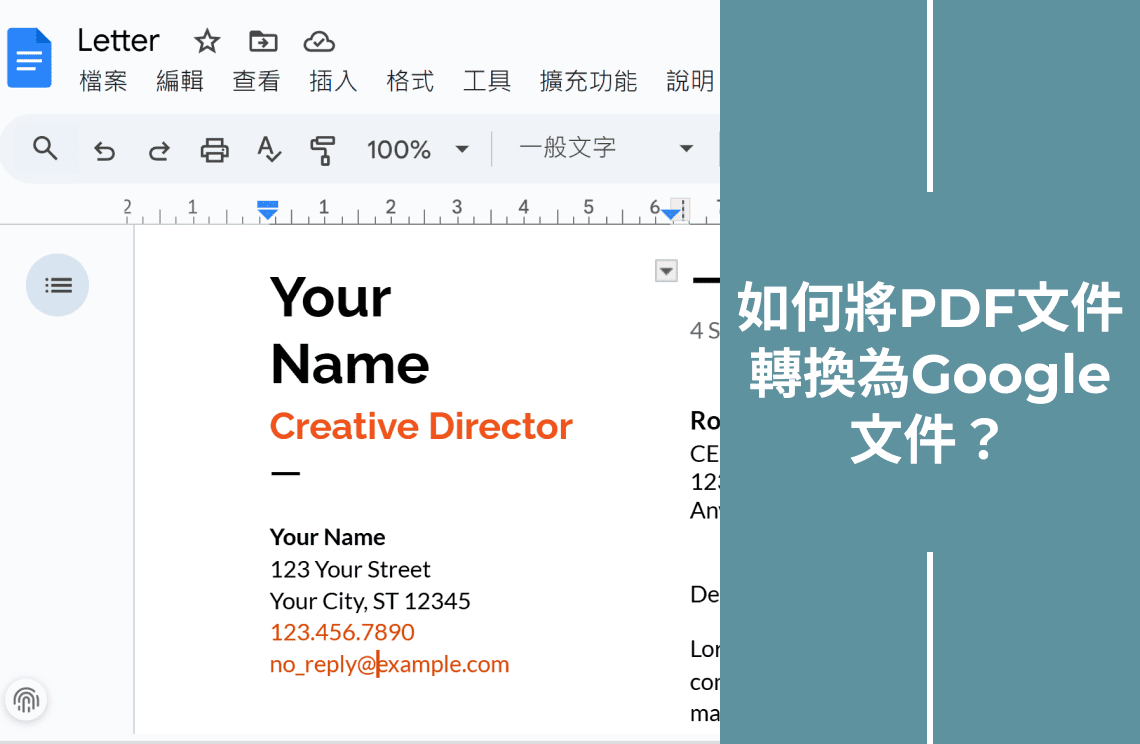Undo the last action
The height and width of the screenshot is (744, 1140).
point(105,151)
